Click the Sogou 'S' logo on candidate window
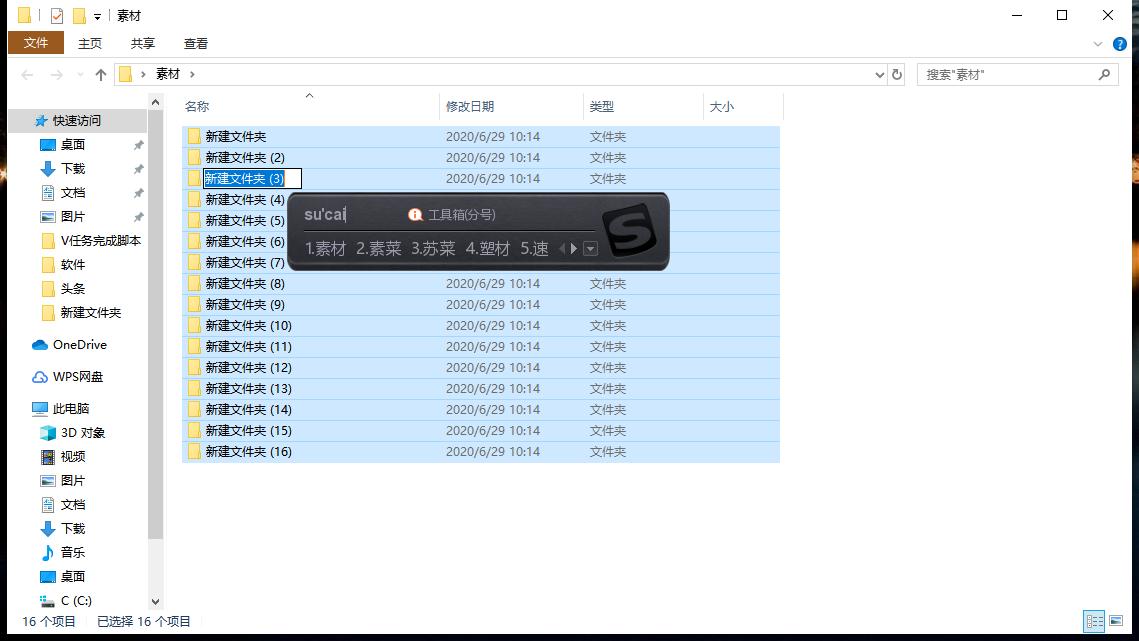The height and width of the screenshot is (641, 1139). pyautogui.click(x=629, y=228)
